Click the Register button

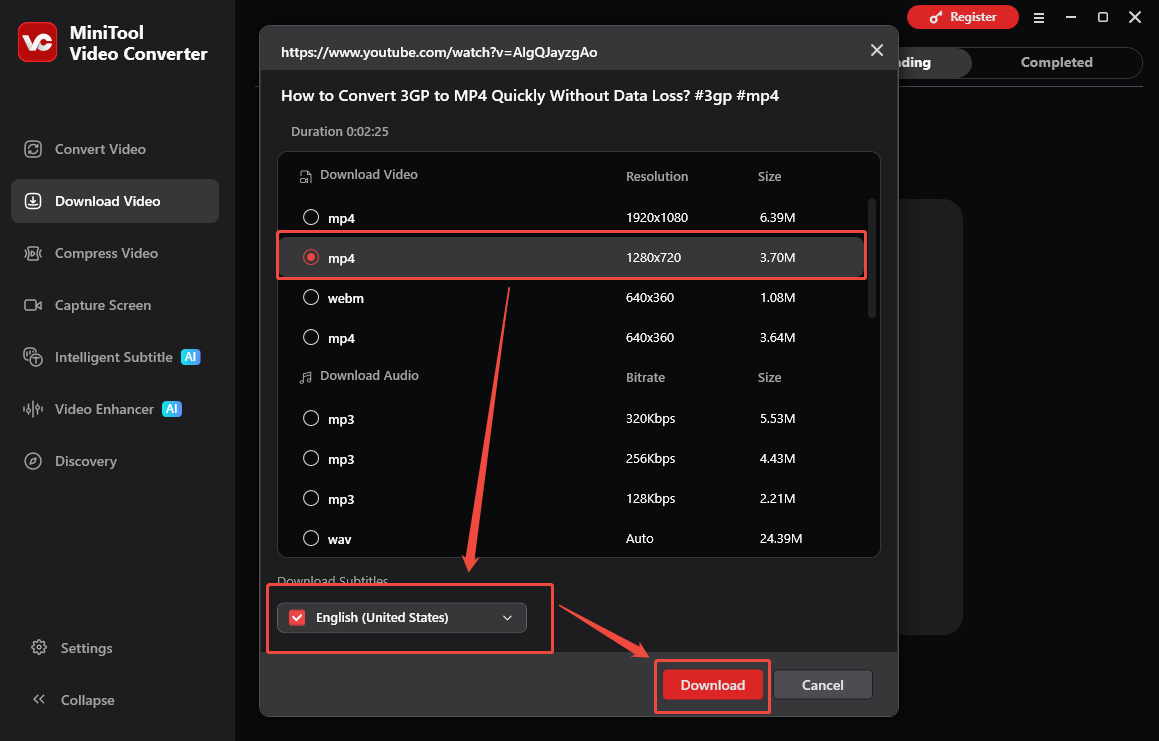tap(962, 17)
